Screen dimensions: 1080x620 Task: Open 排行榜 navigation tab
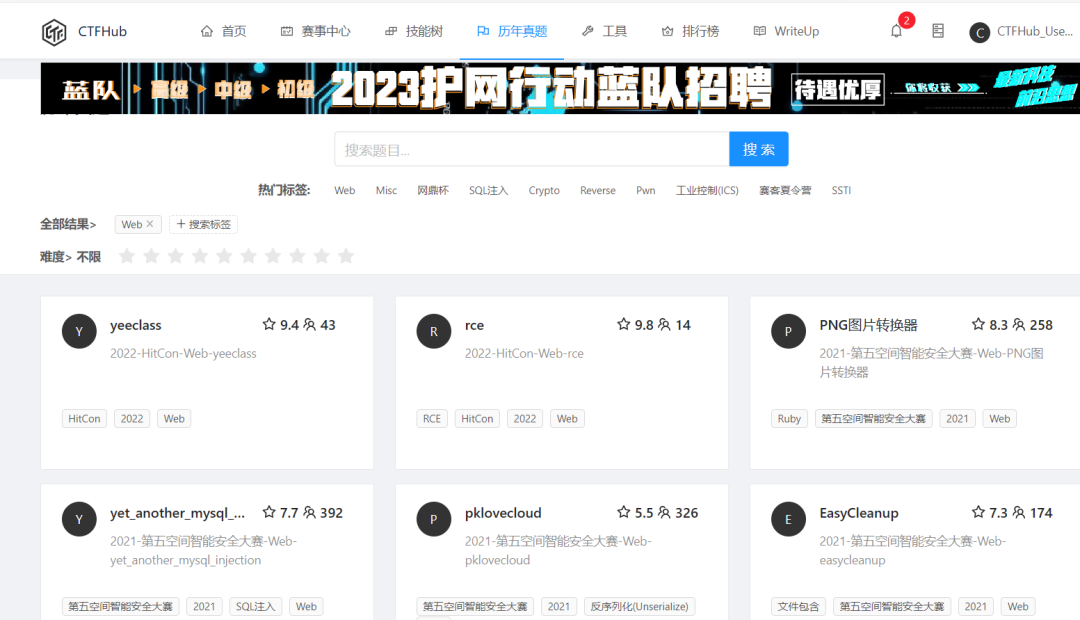[690, 31]
